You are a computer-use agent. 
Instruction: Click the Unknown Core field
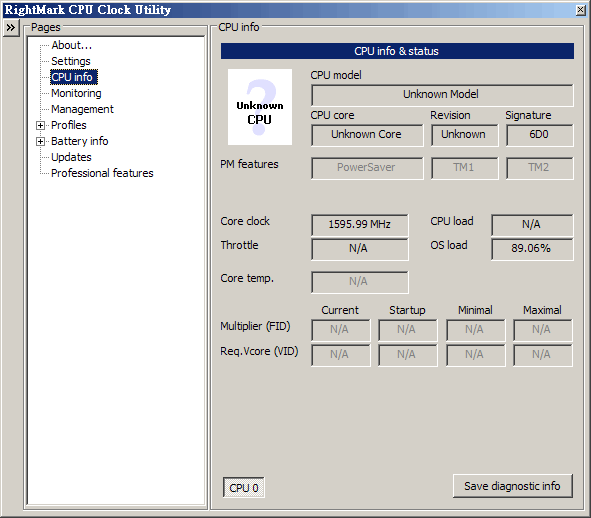(x=367, y=135)
